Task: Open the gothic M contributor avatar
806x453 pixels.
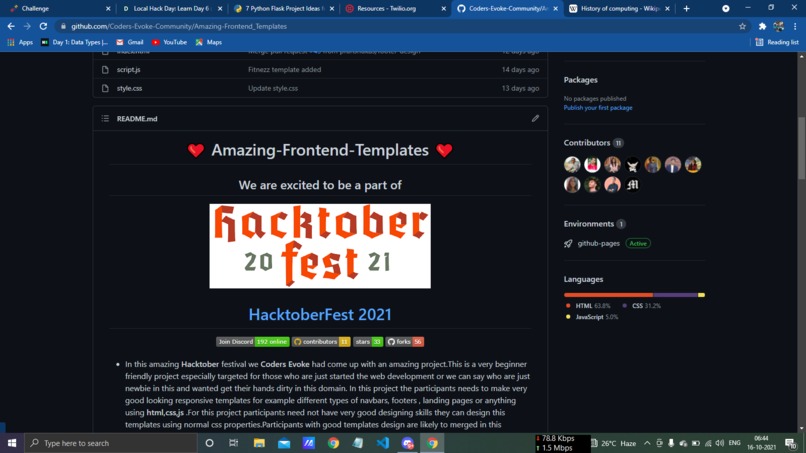Action: click(632, 185)
